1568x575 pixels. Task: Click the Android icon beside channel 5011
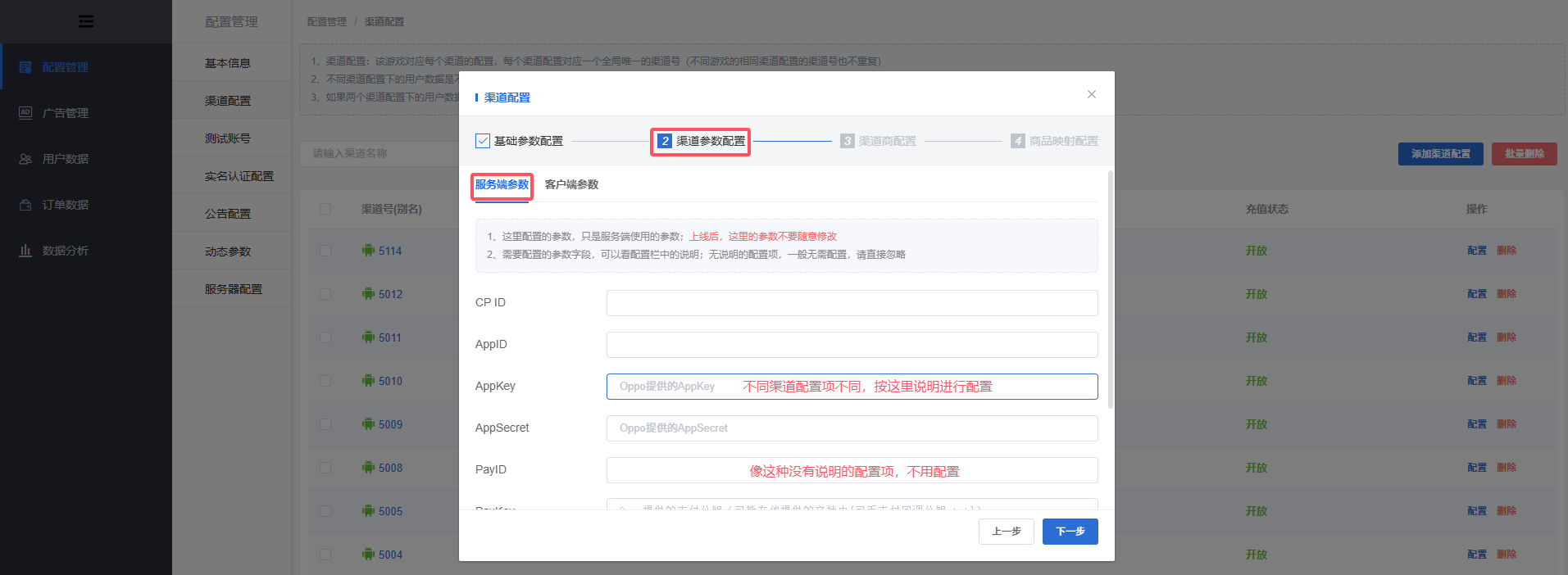coord(368,337)
